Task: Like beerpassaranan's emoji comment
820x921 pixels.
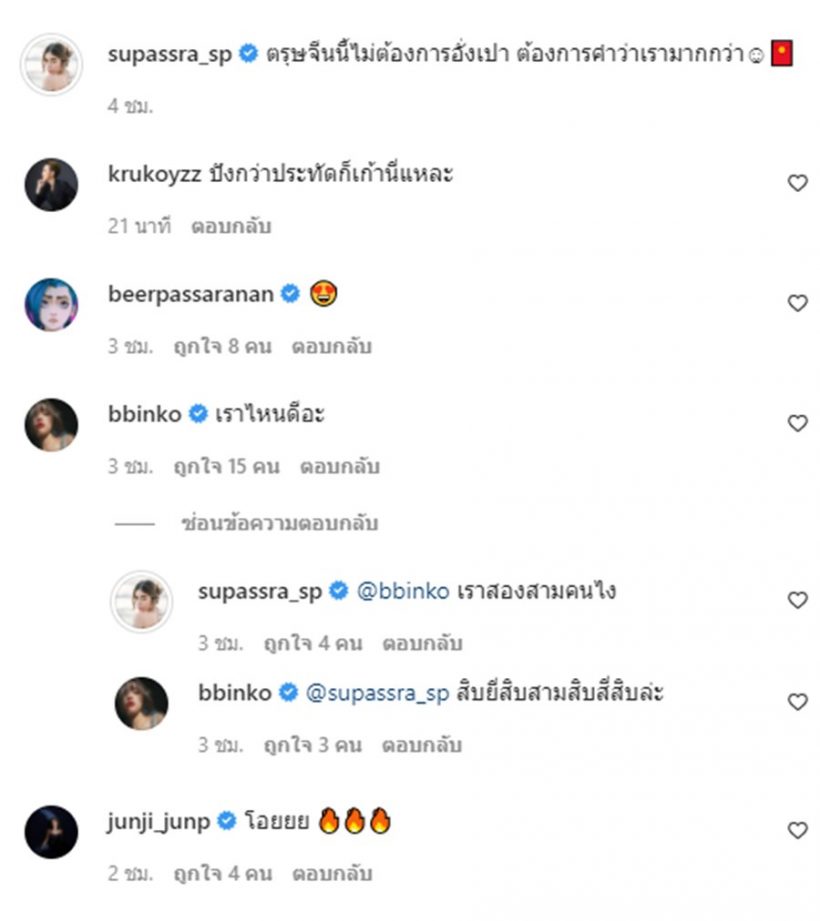Action: (x=797, y=303)
